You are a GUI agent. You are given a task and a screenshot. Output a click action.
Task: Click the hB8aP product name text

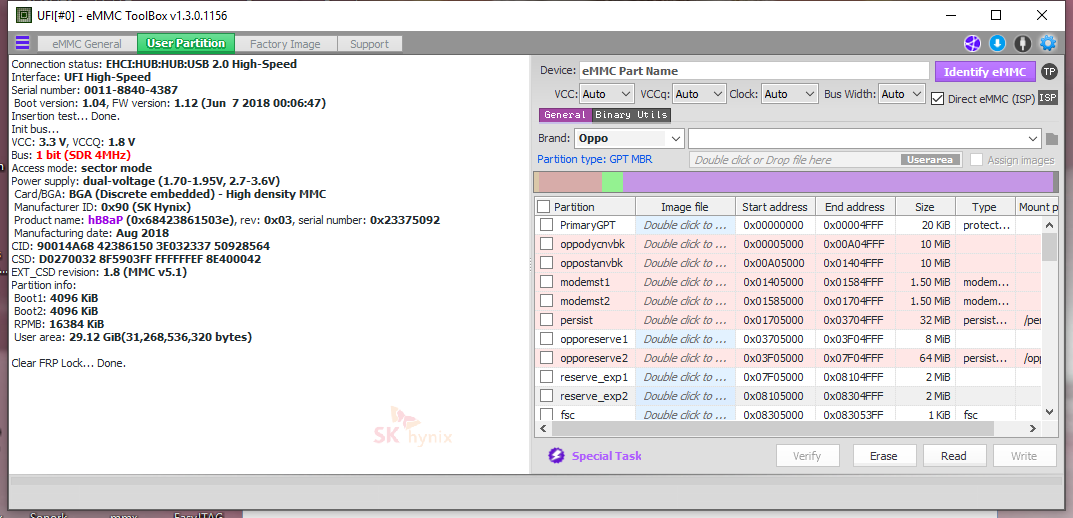[105, 220]
